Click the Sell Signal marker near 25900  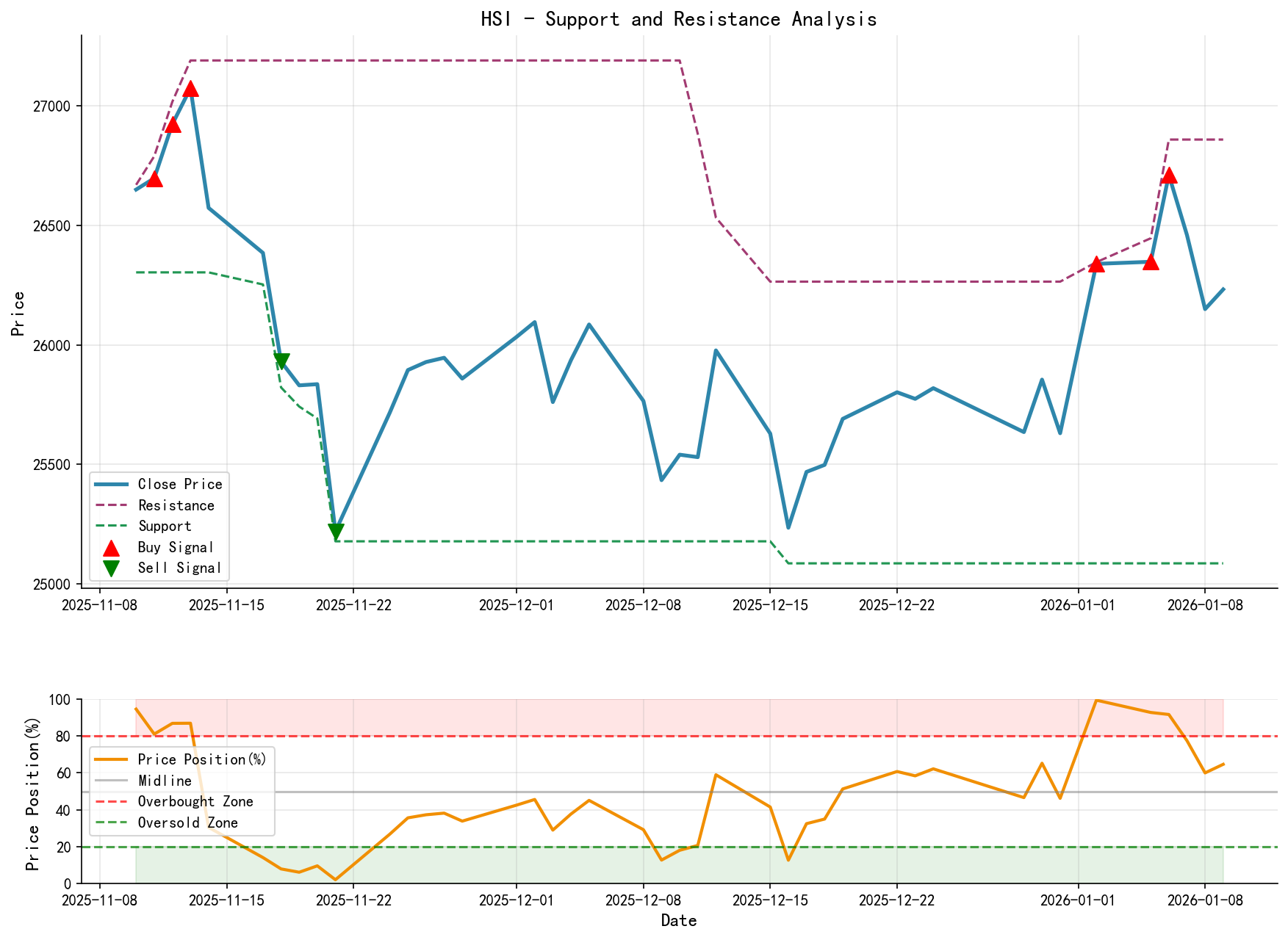(x=281, y=361)
